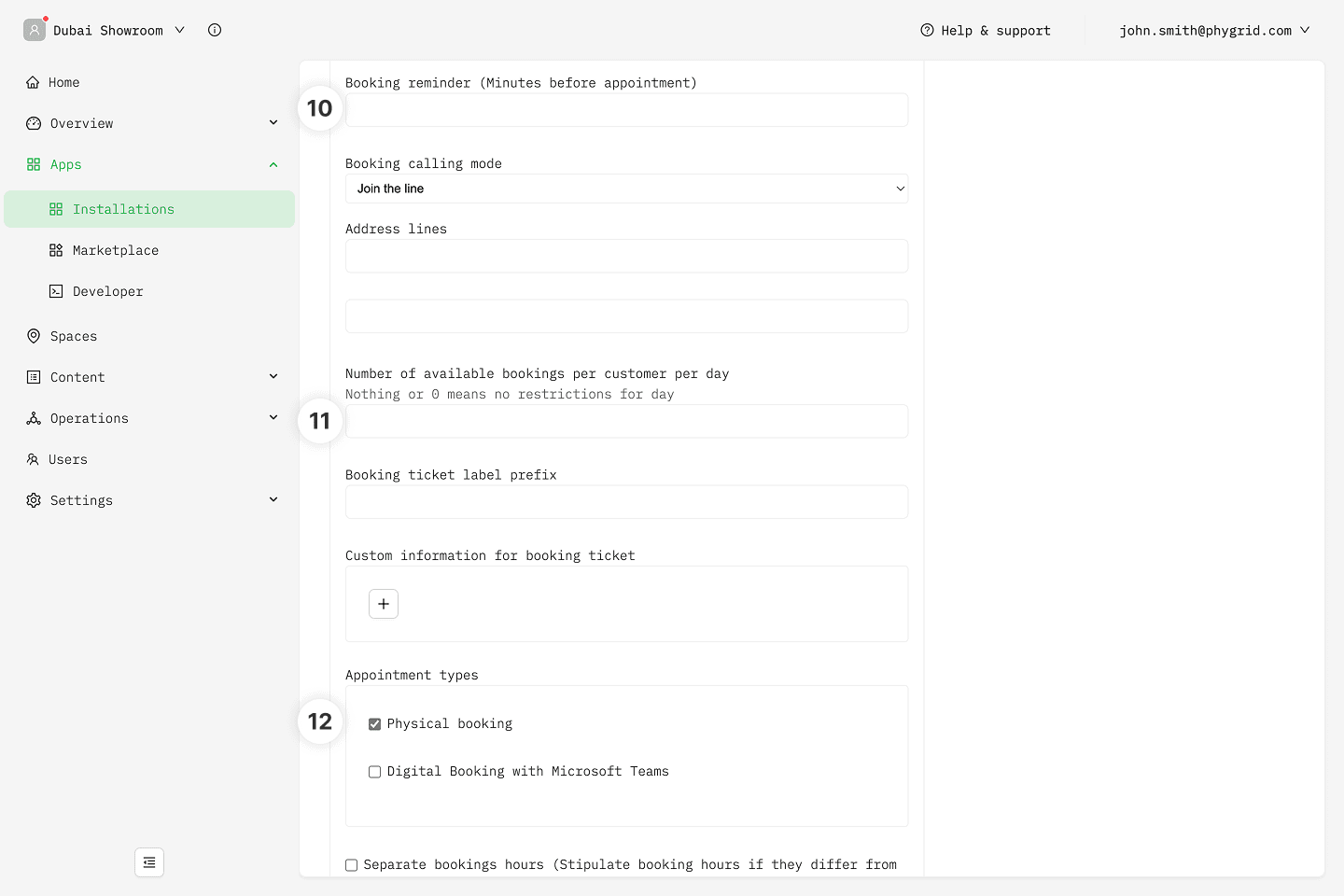Expand the Overview section chevron
Screen dimensions: 1344x896
[x=273, y=123]
